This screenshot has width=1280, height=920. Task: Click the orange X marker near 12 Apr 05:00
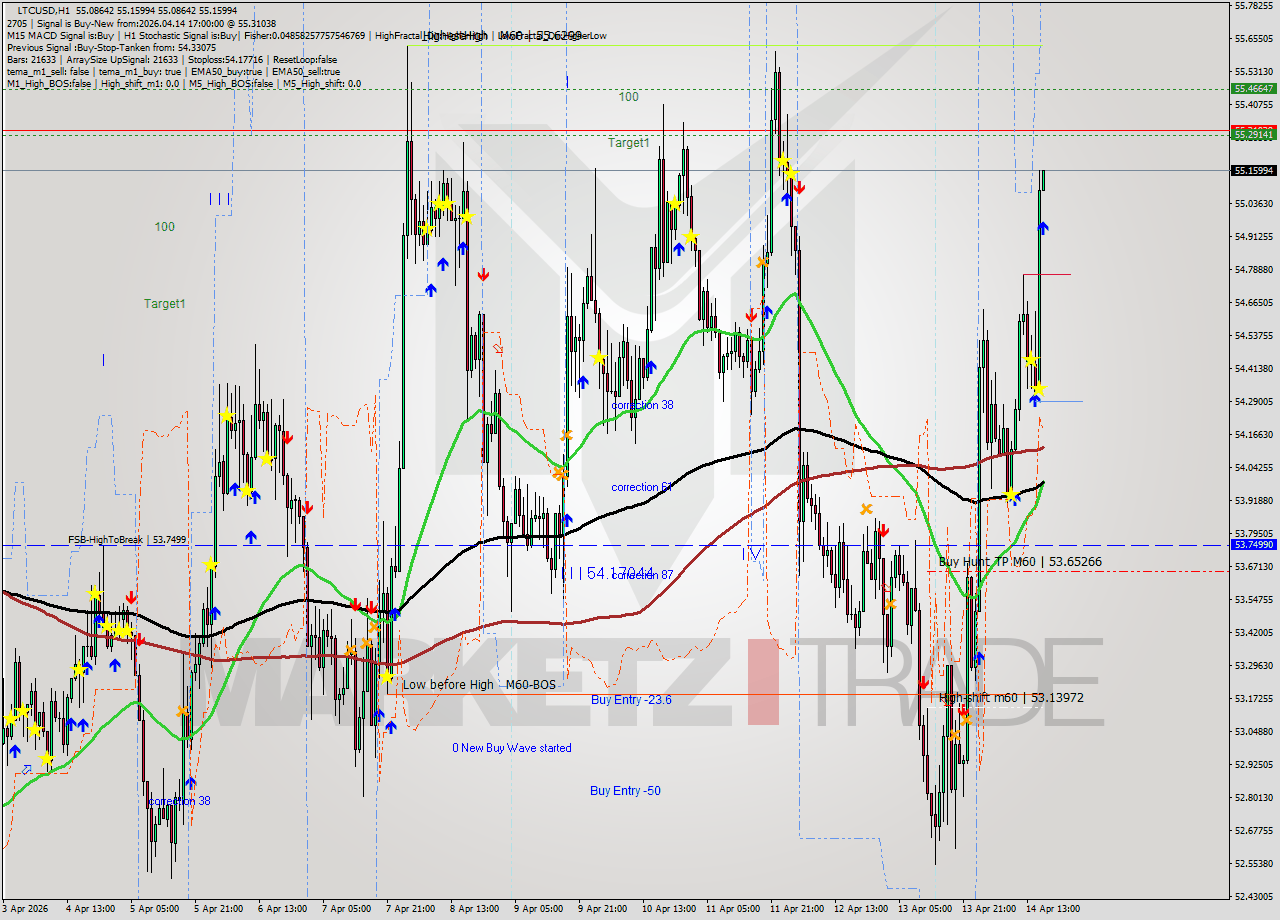click(x=866, y=510)
